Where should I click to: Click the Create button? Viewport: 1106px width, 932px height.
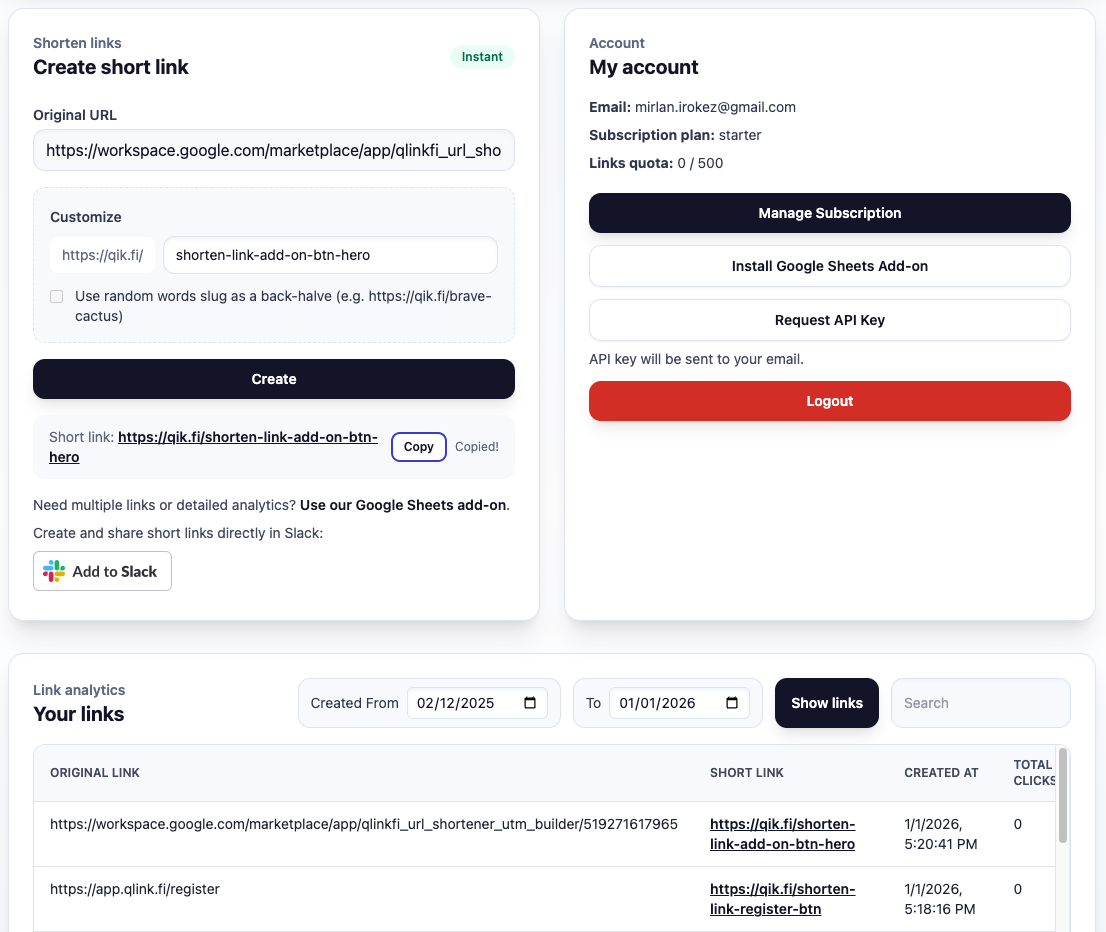pyautogui.click(x=274, y=379)
